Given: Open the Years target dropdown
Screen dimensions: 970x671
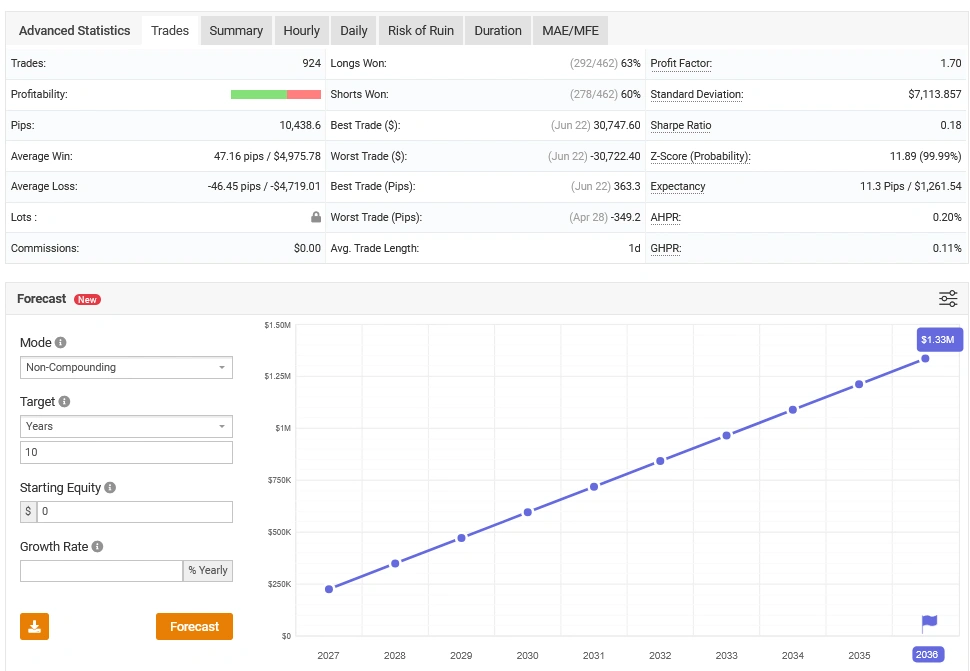Looking at the screenshot, I should tap(126, 426).
